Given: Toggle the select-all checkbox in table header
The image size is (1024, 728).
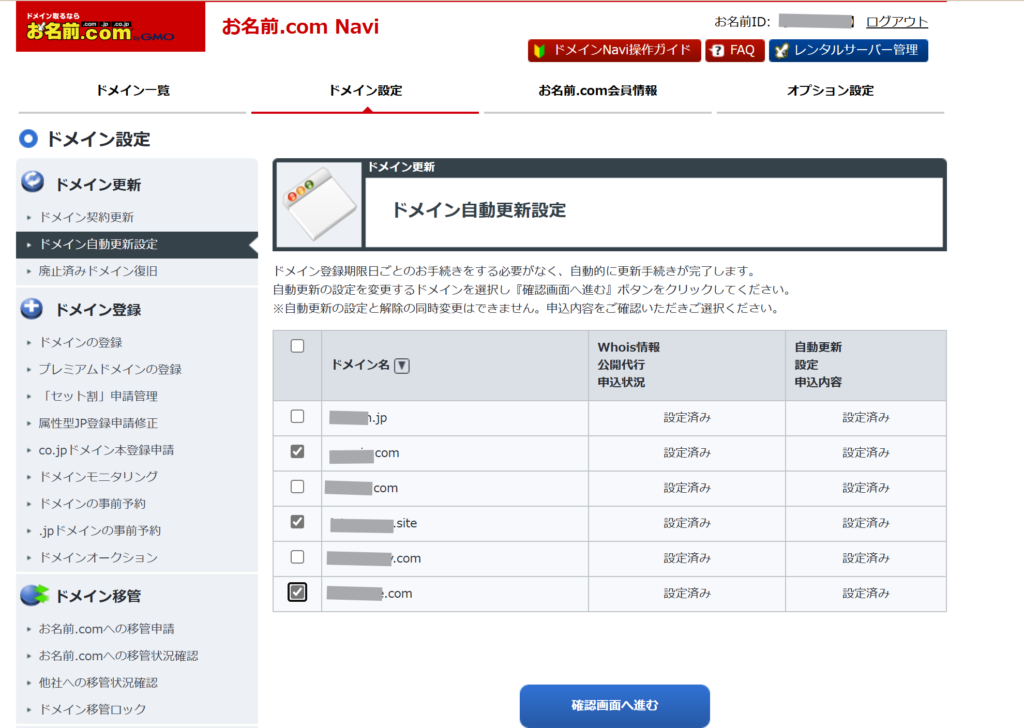Looking at the screenshot, I should click(297, 346).
